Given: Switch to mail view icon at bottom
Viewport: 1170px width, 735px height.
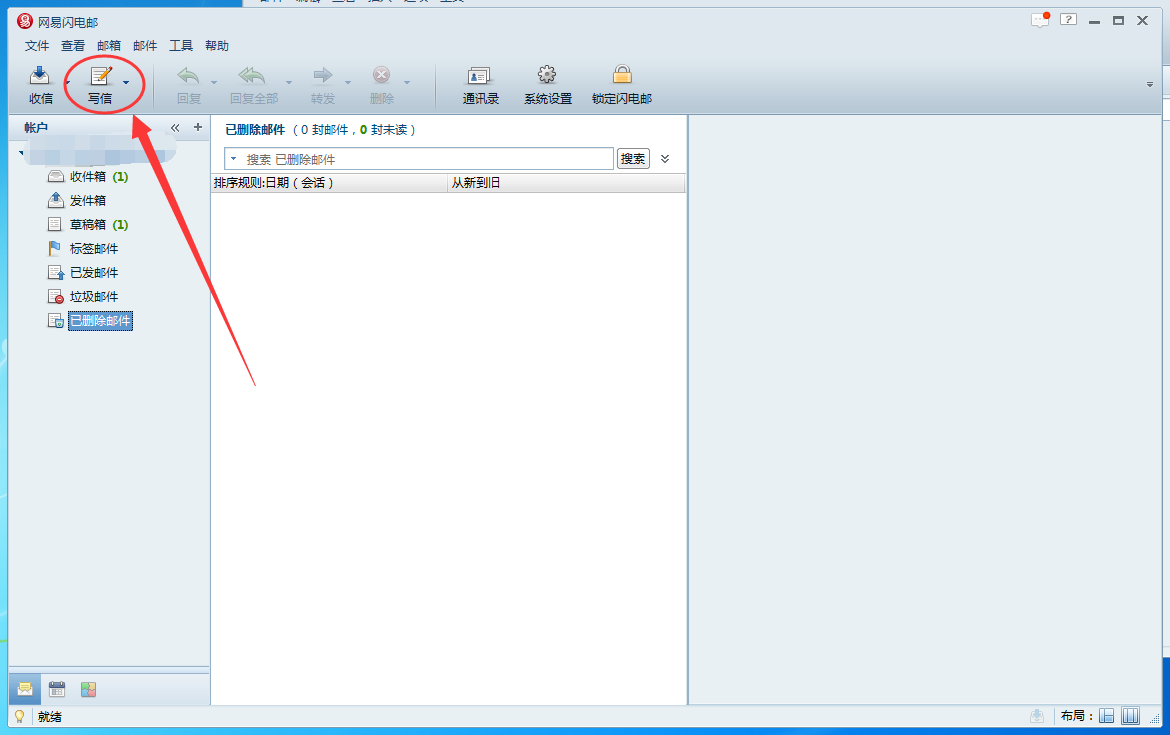Looking at the screenshot, I should pos(25,689).
